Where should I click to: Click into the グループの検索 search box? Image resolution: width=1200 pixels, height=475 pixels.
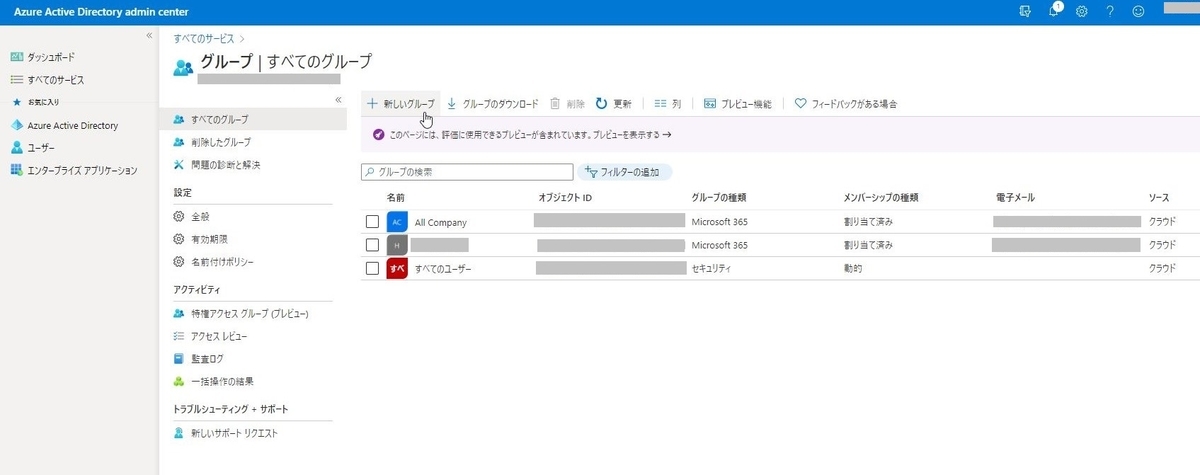(x=467, y=172)
